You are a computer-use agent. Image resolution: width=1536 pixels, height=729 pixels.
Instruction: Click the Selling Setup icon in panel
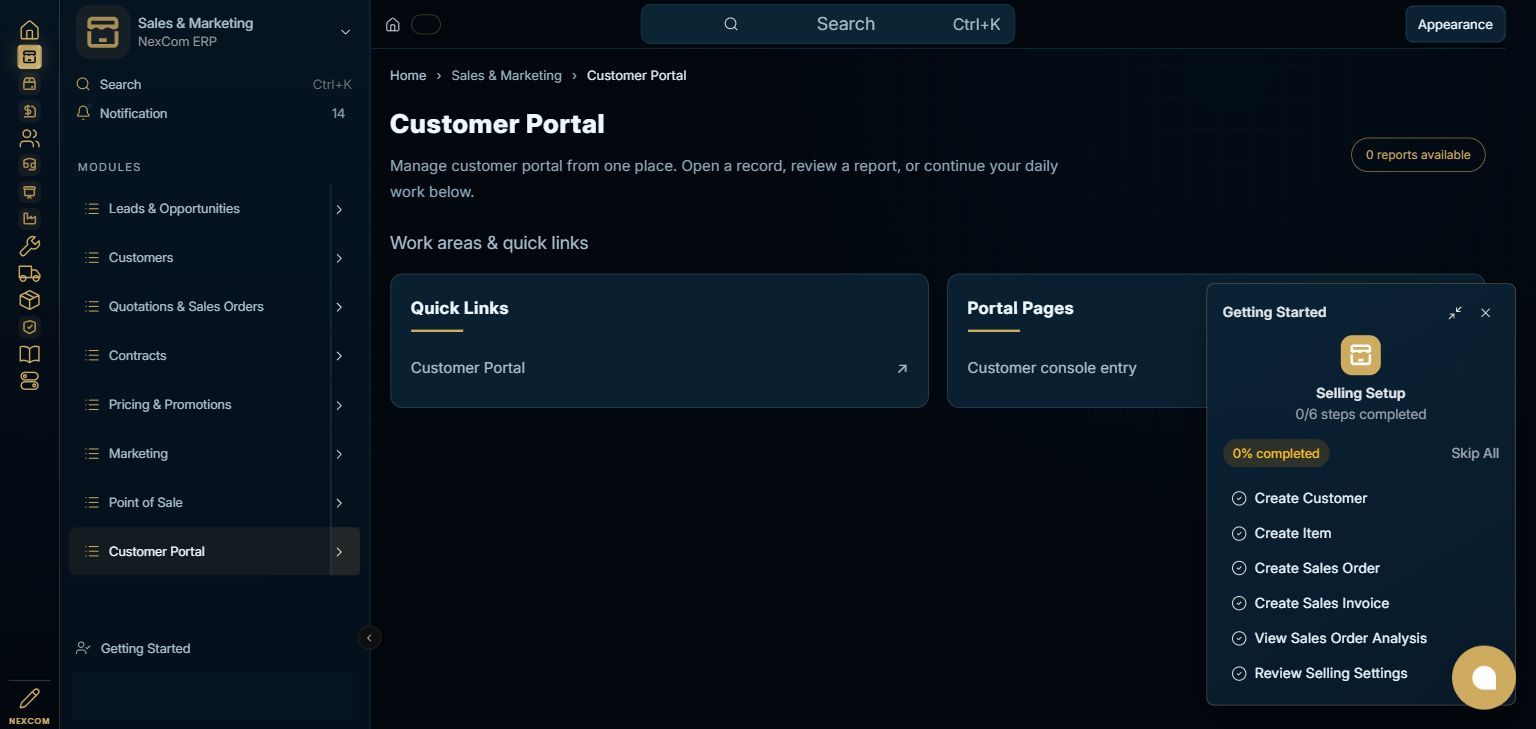1360,355
